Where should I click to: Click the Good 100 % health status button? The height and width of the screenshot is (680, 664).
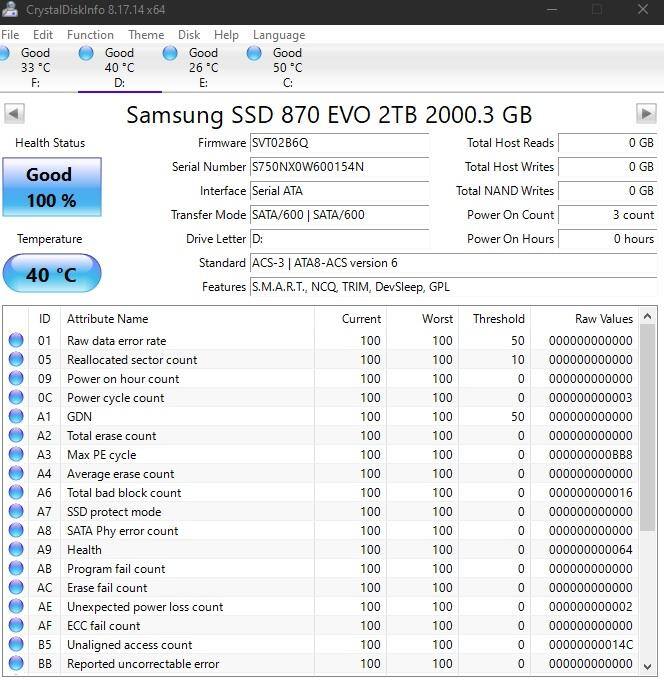pos(52,187)
